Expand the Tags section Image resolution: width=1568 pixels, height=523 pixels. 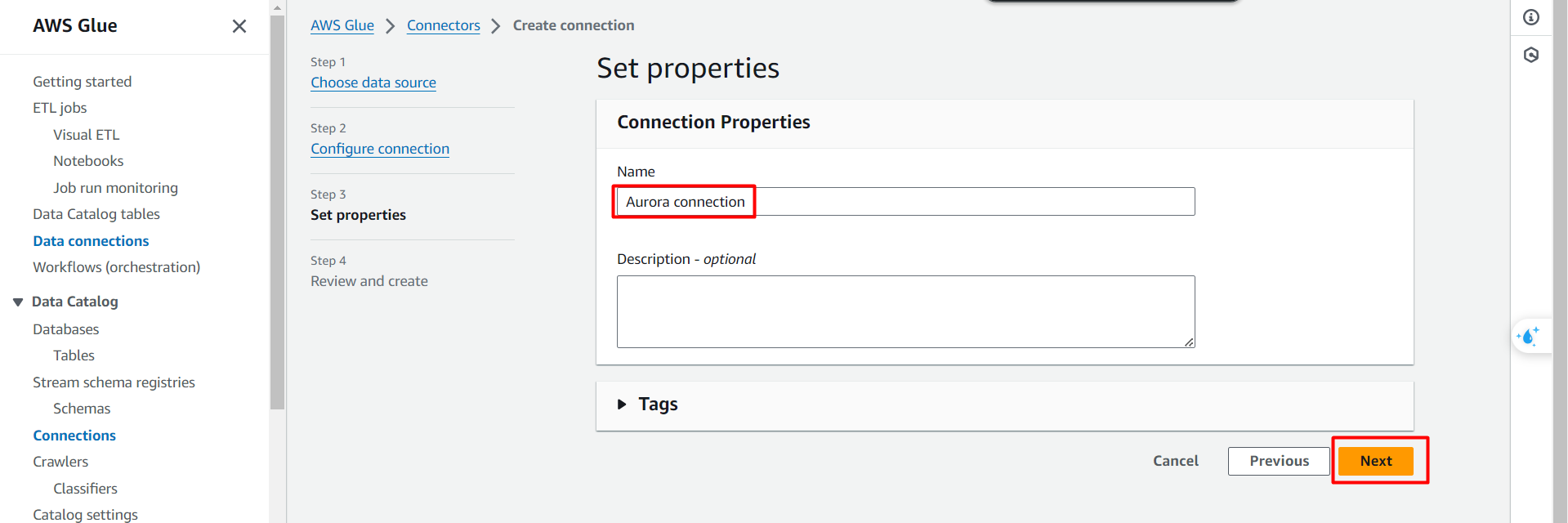(x=622, y=405)
